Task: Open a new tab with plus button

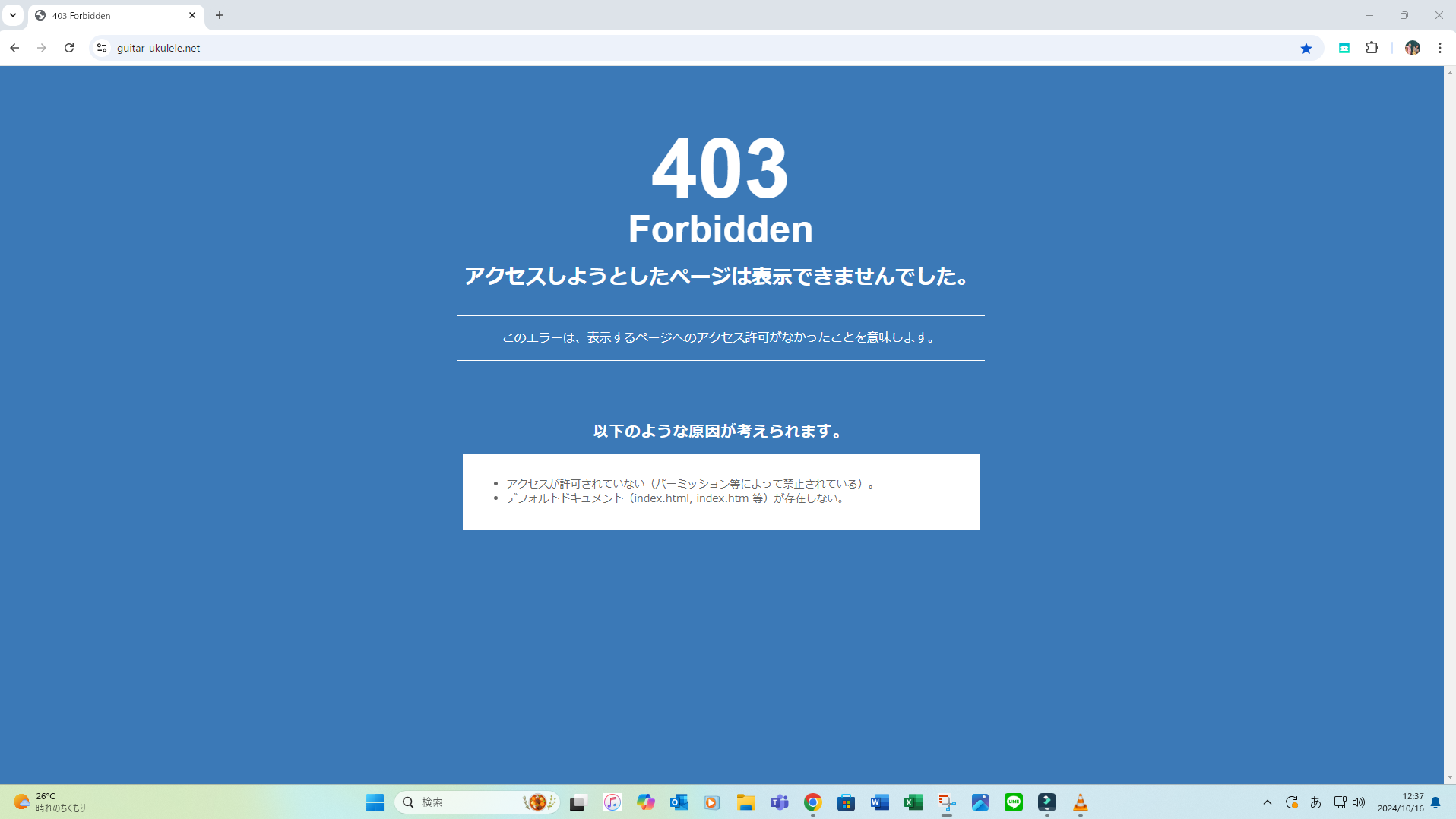Action: [220, 15]
